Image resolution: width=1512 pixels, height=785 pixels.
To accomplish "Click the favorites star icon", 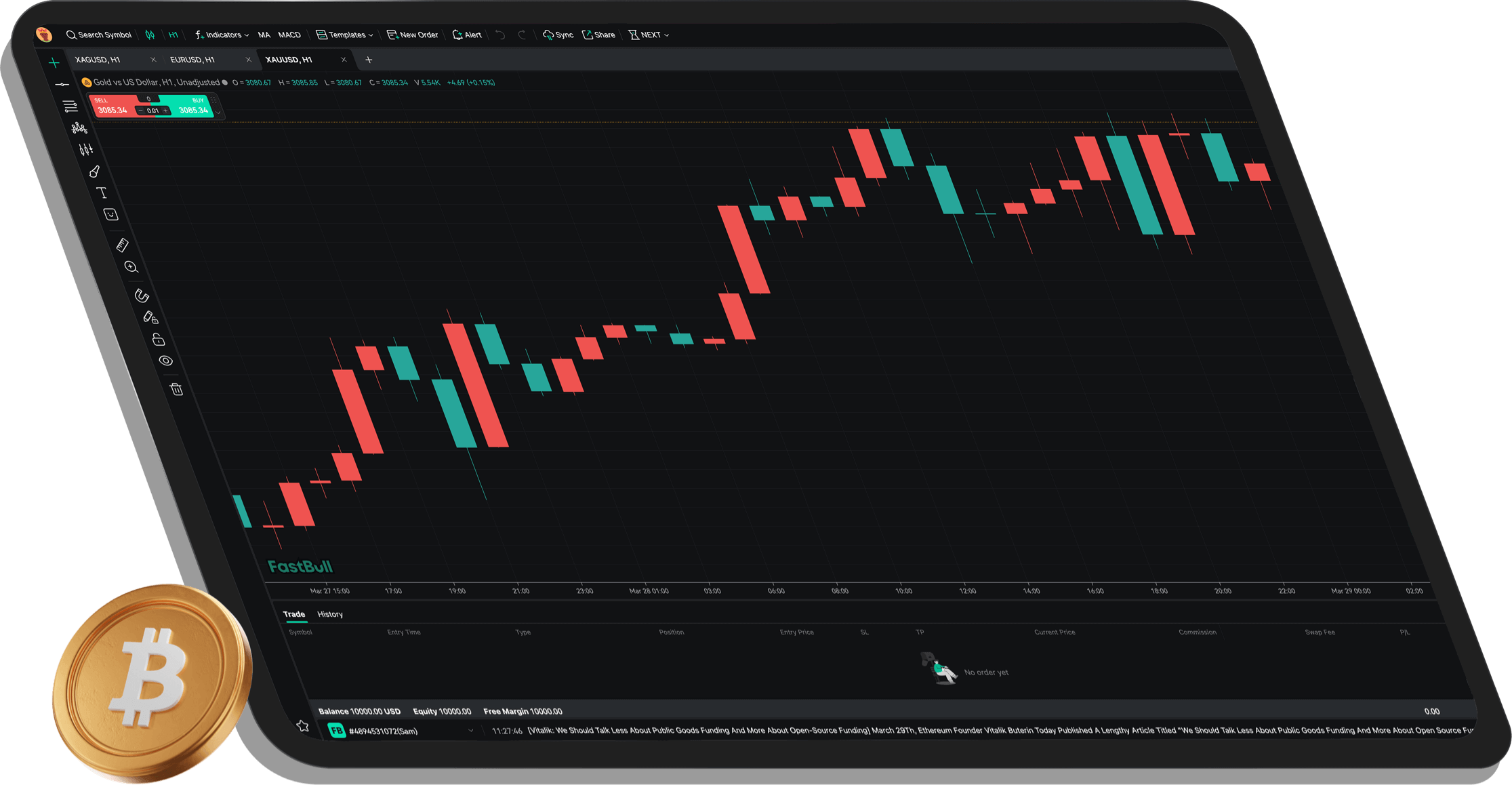I will [303, 726].
